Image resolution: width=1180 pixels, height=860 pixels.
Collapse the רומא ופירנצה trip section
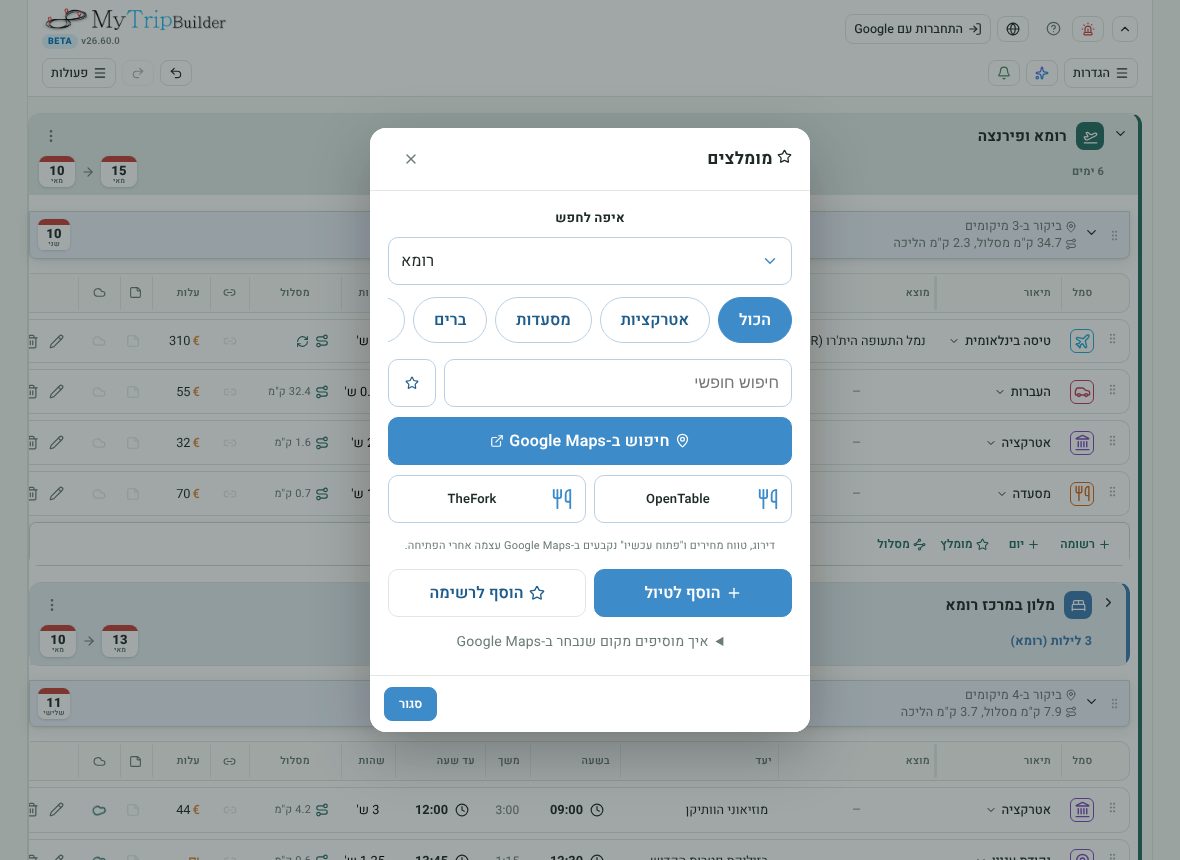1121,134
